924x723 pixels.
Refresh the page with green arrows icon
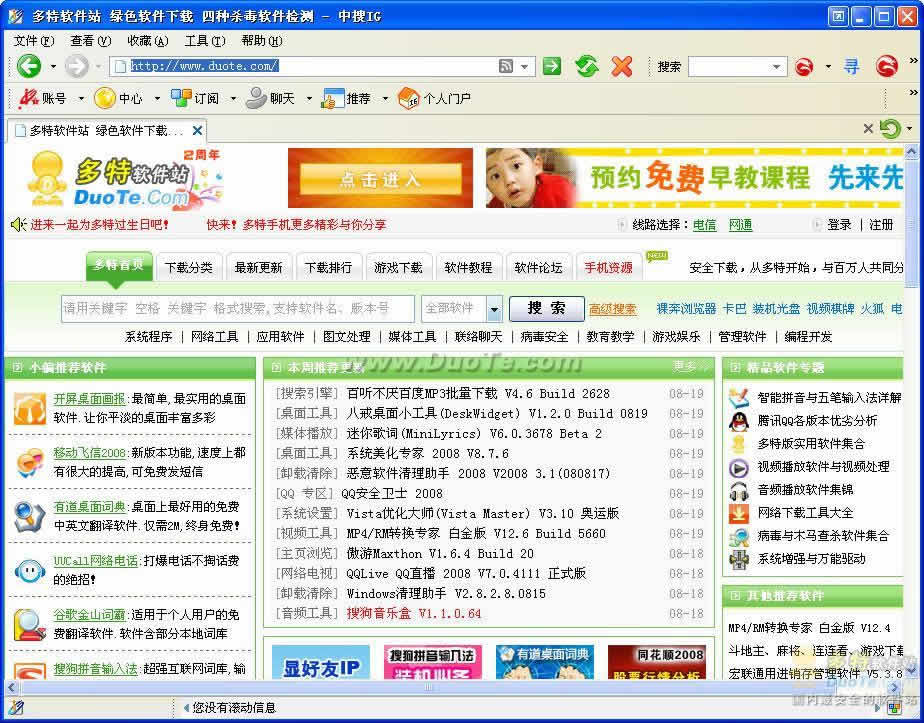587,66
